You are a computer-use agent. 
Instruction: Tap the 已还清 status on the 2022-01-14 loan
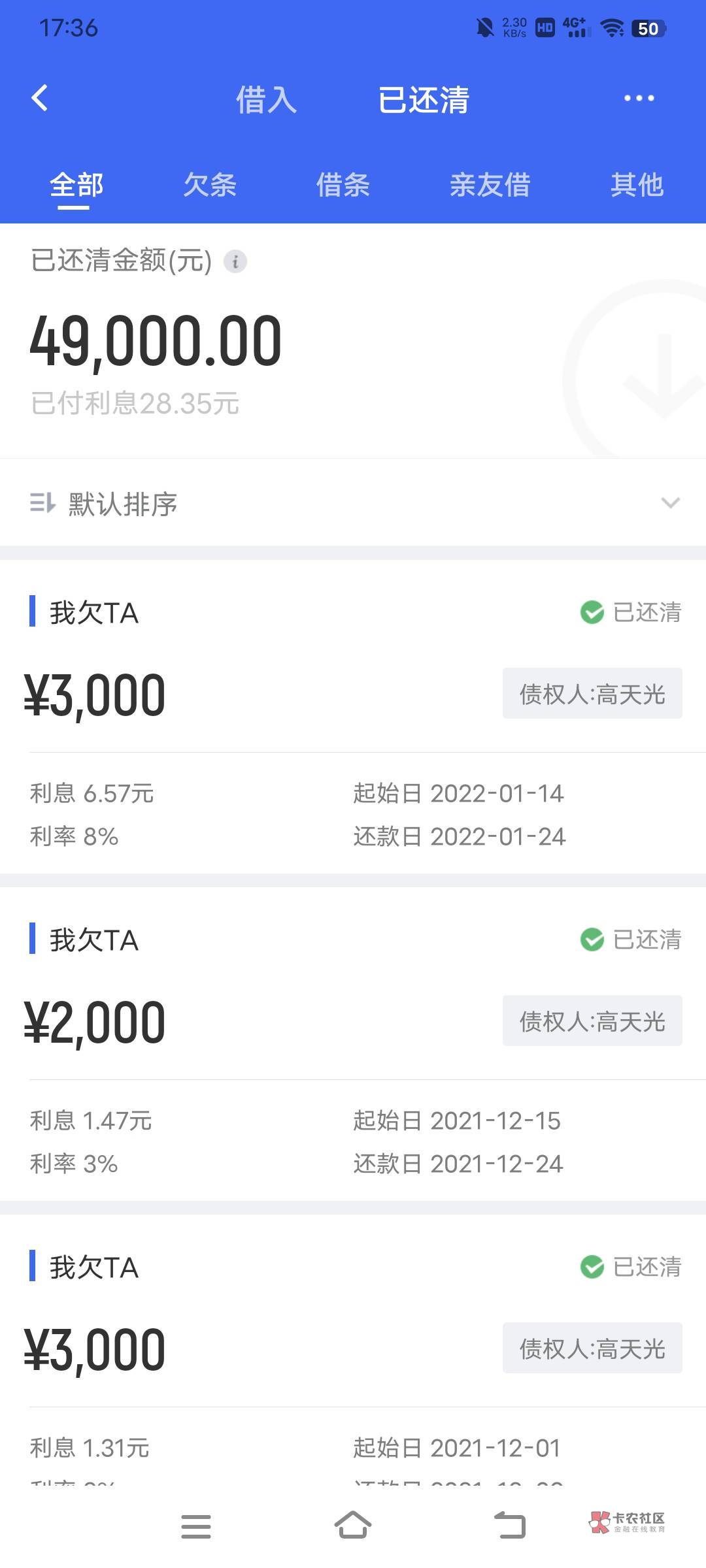631,613
